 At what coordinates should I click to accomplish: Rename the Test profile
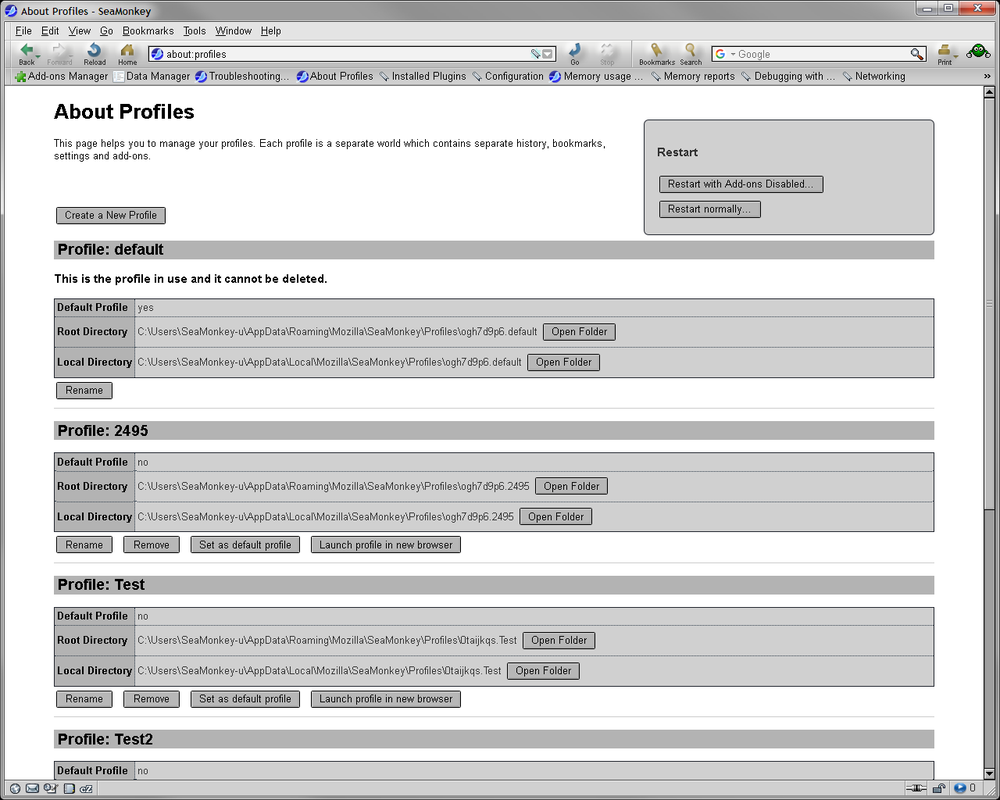click(x=84, y=699)
